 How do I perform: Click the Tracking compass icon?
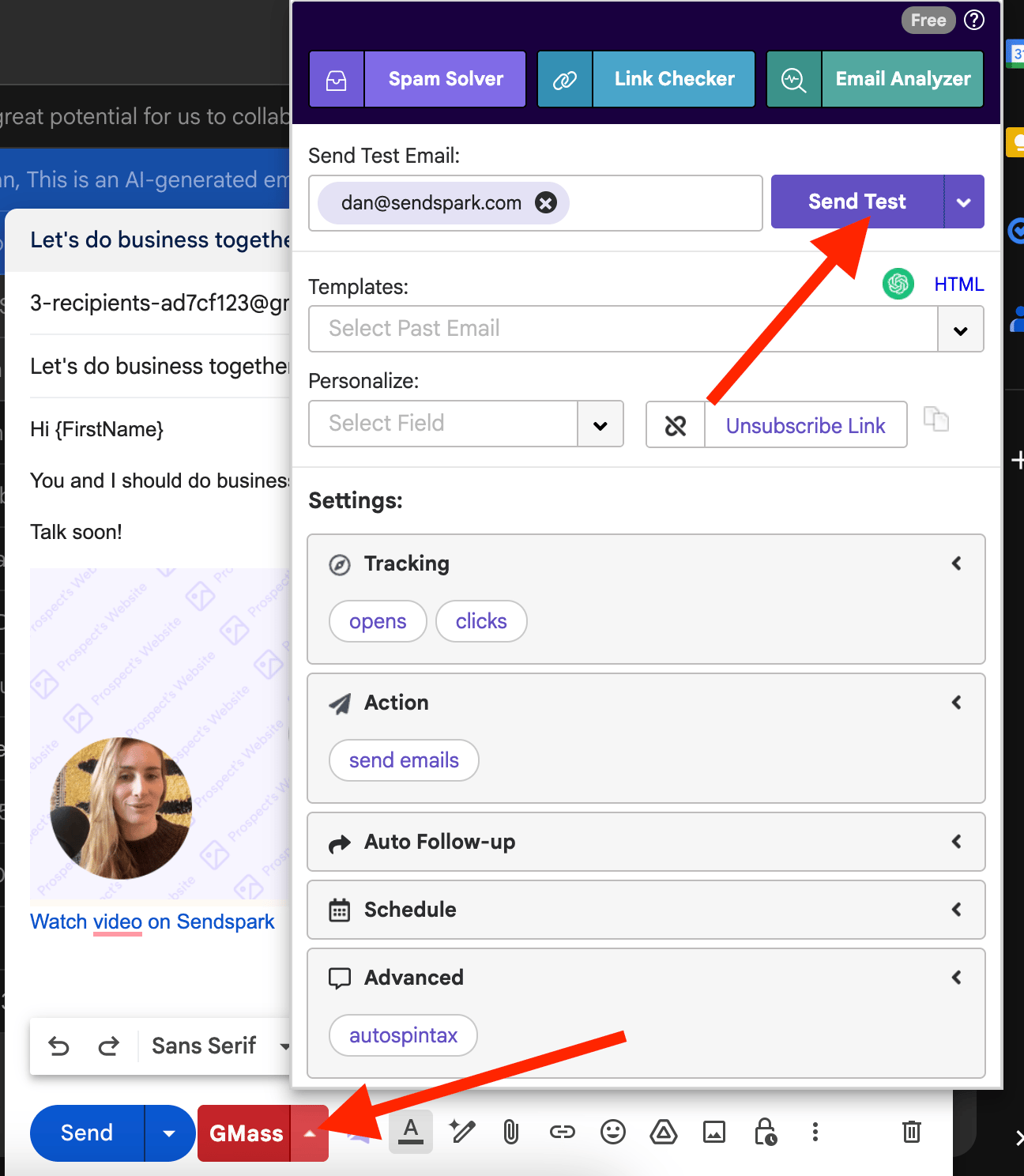[340, 565]
